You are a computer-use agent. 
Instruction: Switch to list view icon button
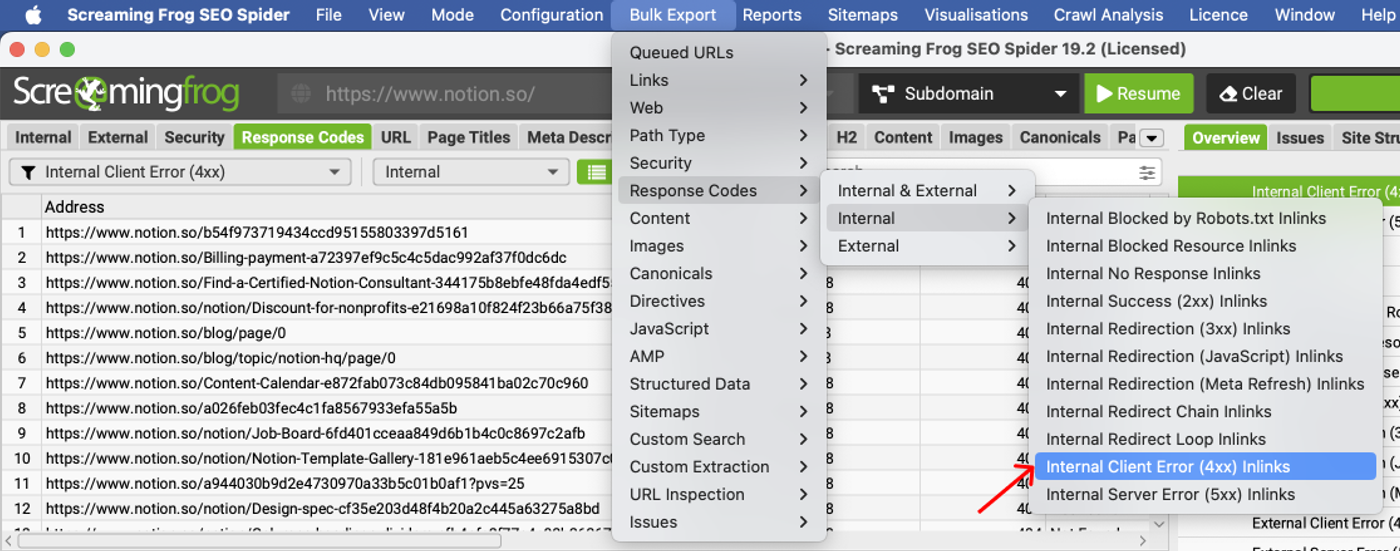tap(596, 172)
